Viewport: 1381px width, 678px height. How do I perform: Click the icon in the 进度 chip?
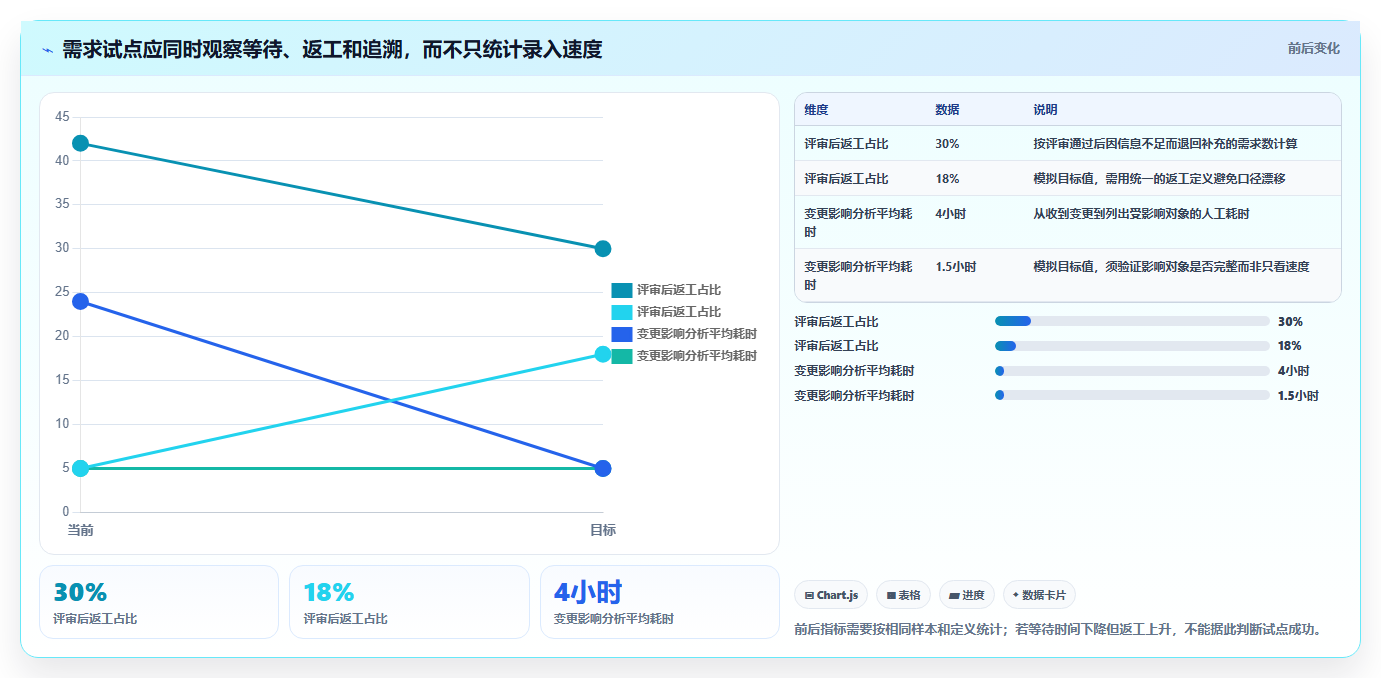coord(954,595)
